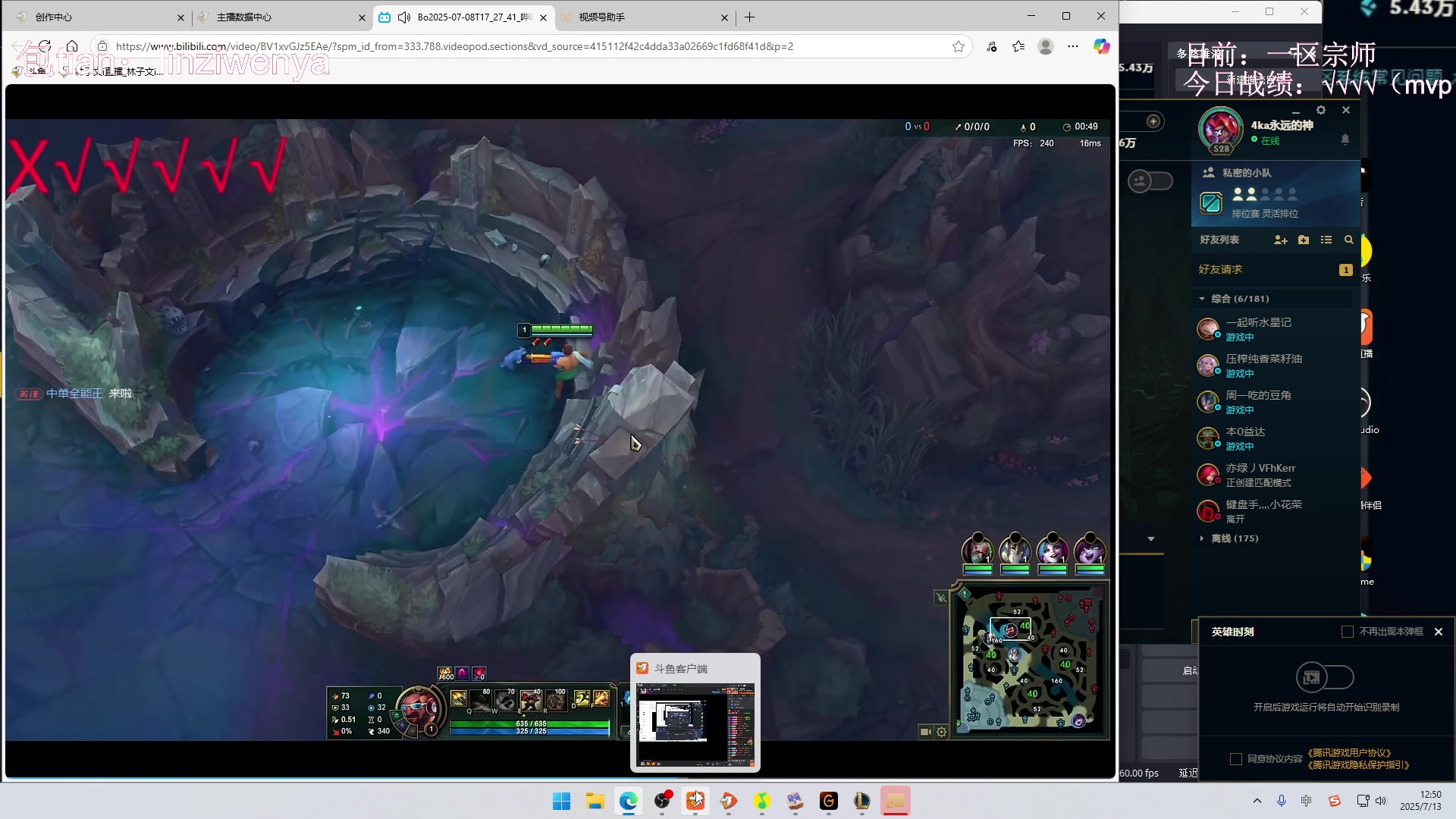Viewport: 1456px width, 819px height.
Task: Mute the Bo2025 video browser tab
Action: 404,17
